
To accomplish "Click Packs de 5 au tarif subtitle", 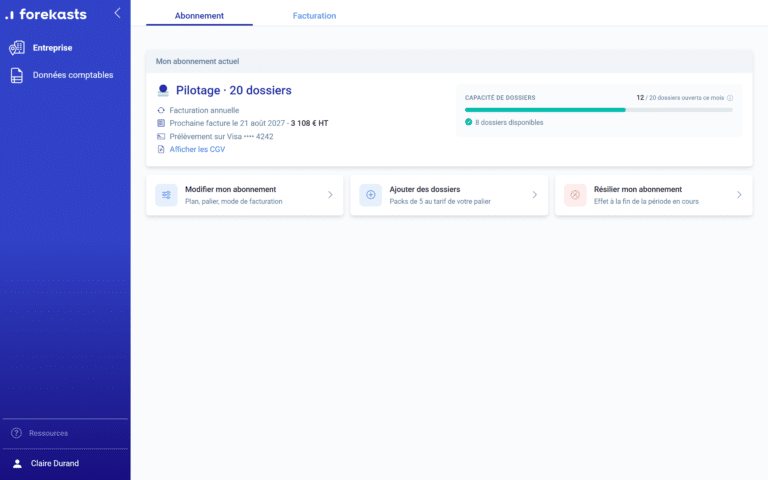I will [440, 201].
